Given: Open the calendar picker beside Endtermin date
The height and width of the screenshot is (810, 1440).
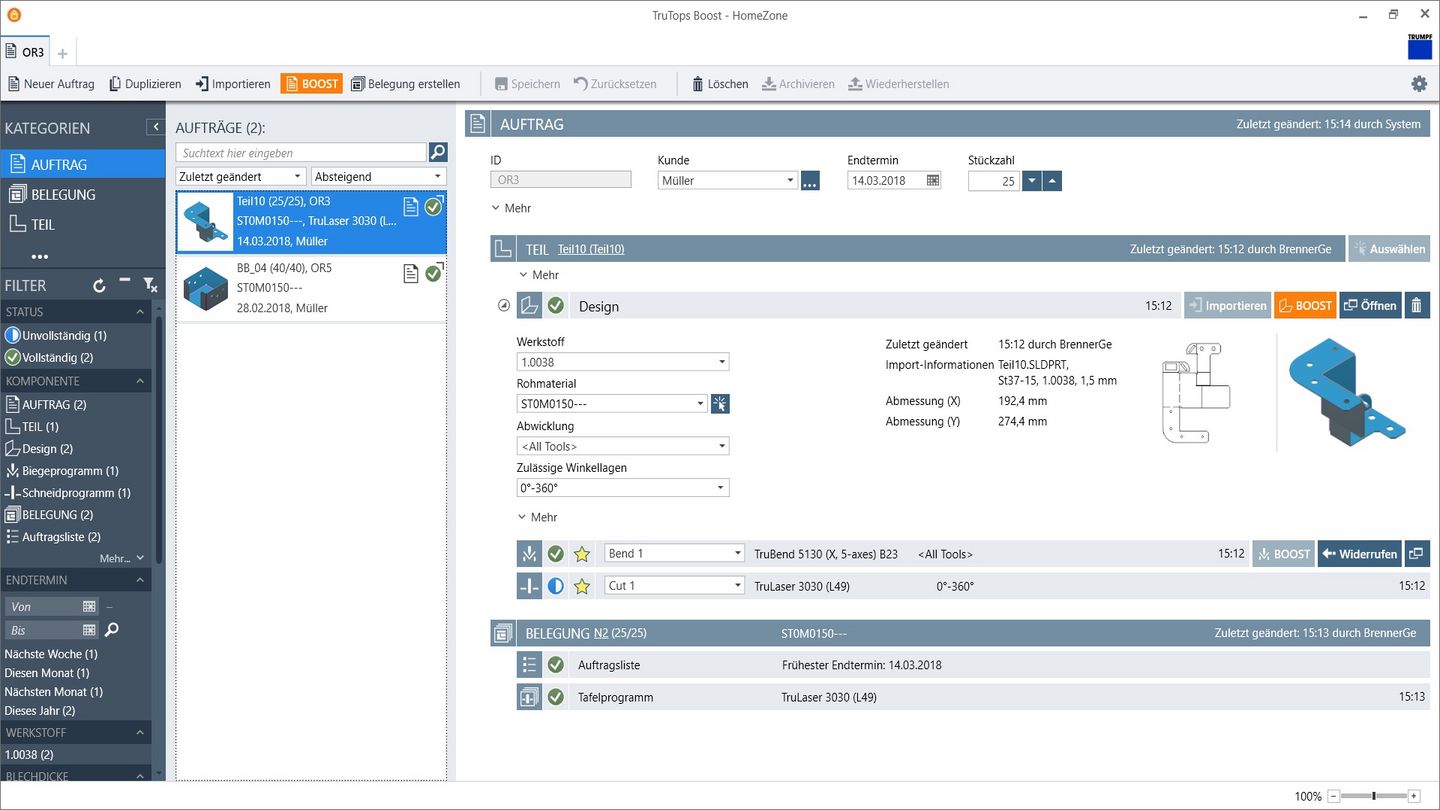Looking at the screenshot, I should (932, 180).
